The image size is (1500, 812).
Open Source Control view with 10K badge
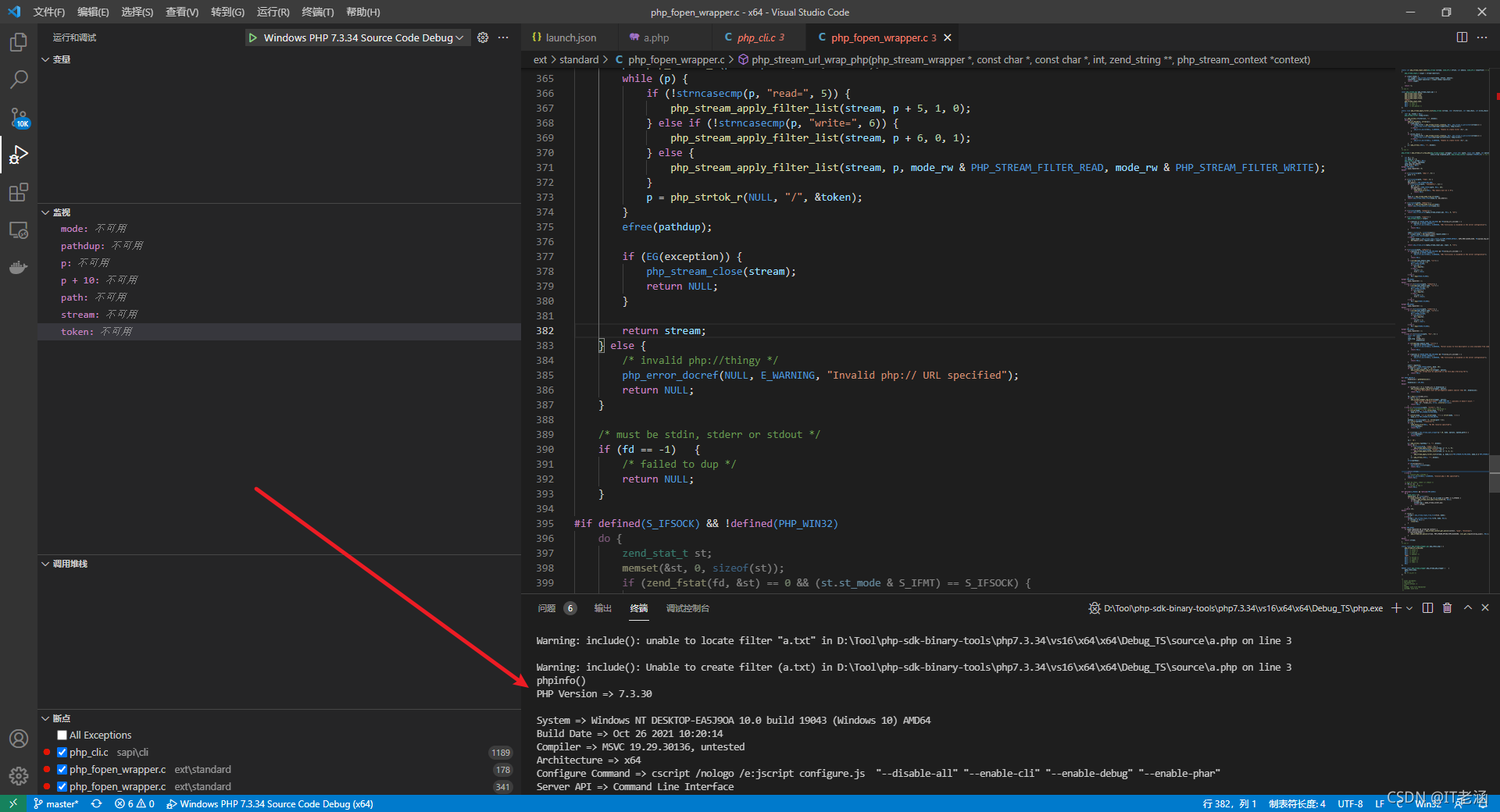(19, 117)
